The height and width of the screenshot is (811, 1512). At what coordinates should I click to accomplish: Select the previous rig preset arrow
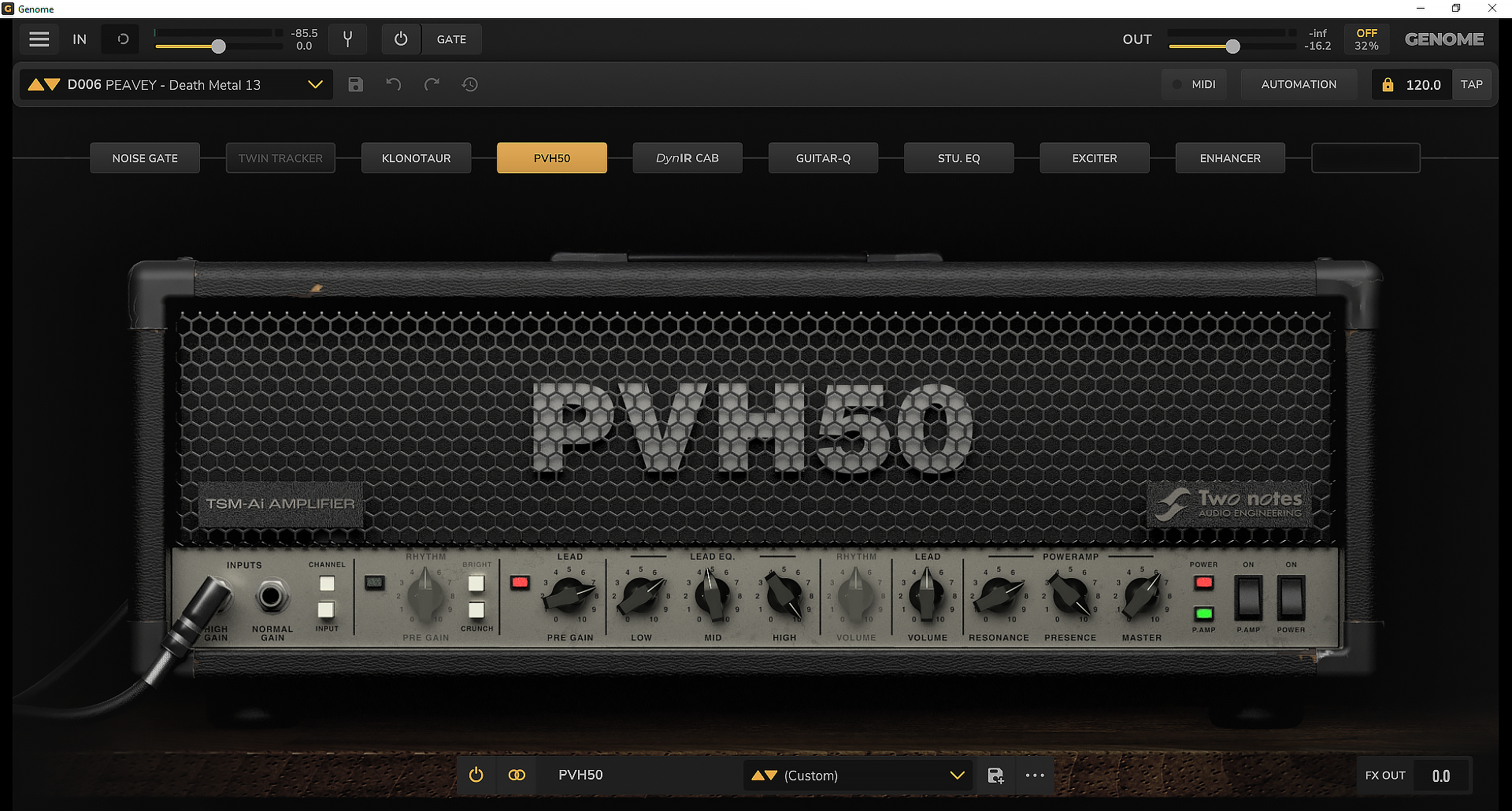point(35,84)
